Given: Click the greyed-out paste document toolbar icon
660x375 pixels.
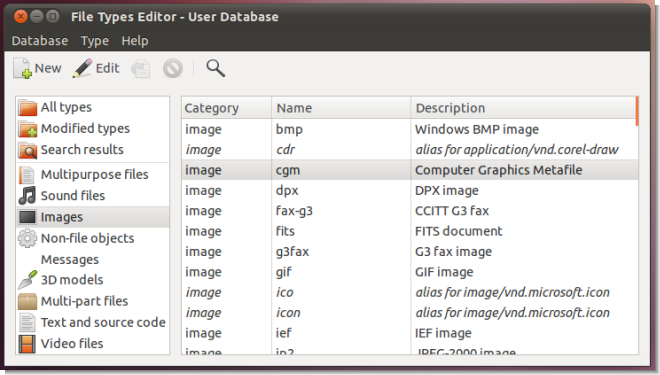Looking at the screenshot, I should pos(141,69).
